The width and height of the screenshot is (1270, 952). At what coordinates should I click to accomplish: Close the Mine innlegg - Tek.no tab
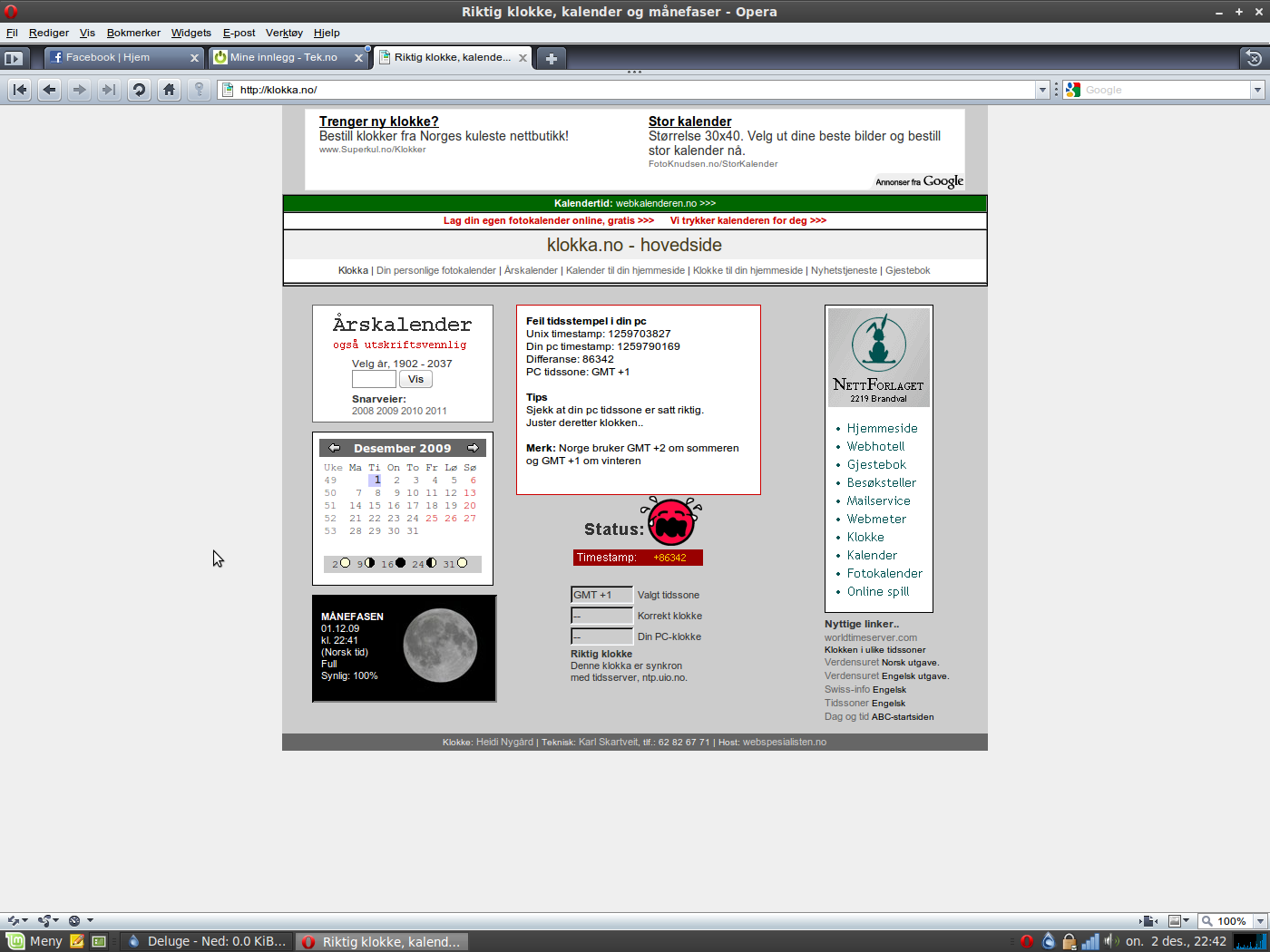pyautogui.click(x=358, y=58)
